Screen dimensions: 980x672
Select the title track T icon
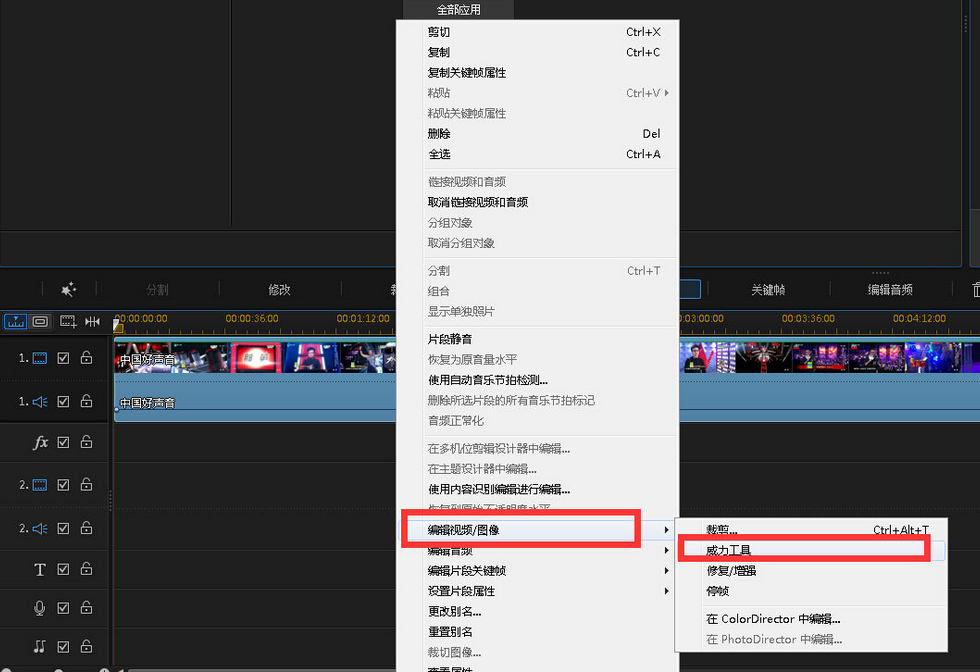click(40, 569)
